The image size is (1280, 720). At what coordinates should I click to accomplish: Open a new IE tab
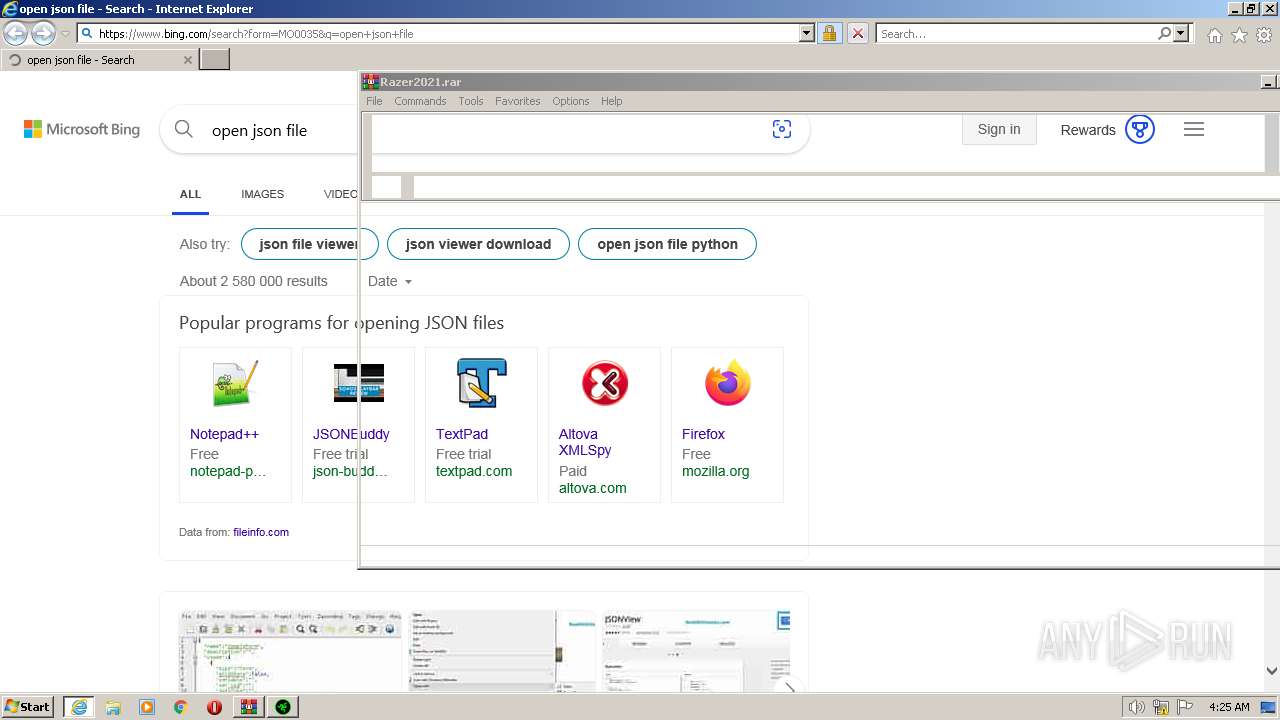pyautogui.click(x=215, y=60)
